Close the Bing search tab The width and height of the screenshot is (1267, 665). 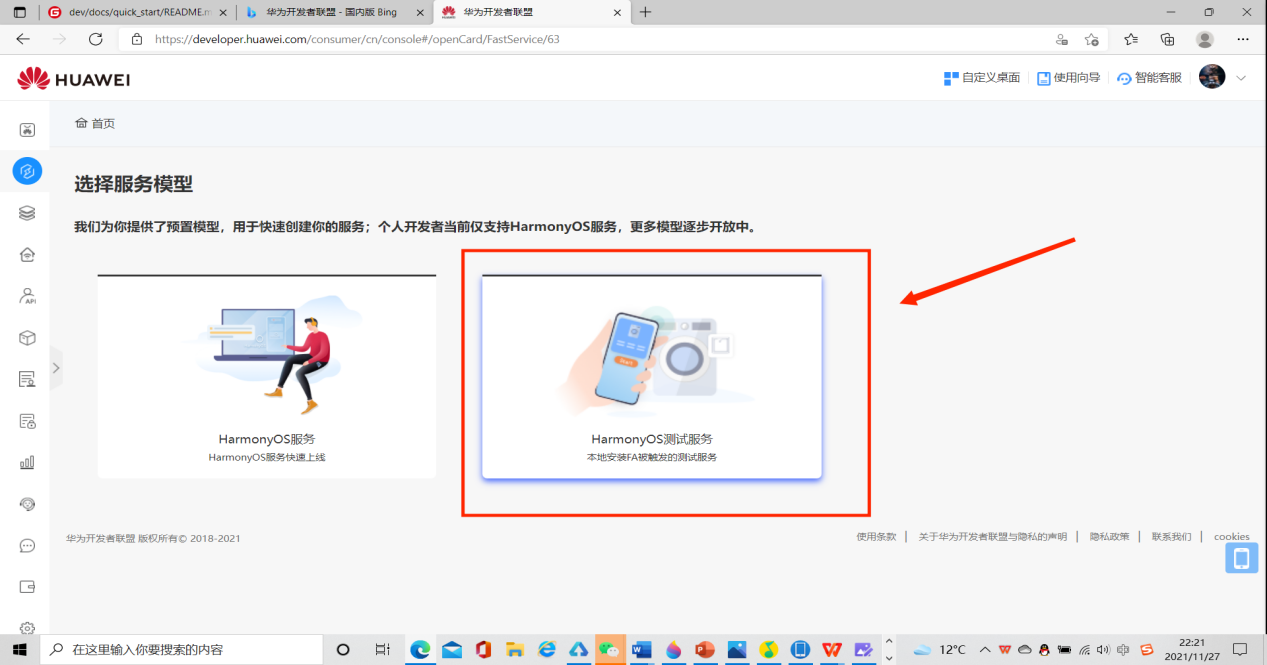click(420, 12)
